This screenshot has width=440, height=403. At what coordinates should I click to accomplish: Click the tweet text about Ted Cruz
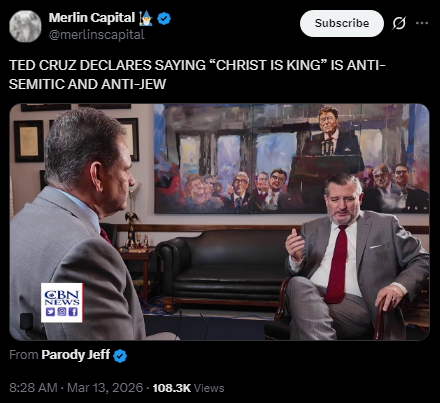197,75
